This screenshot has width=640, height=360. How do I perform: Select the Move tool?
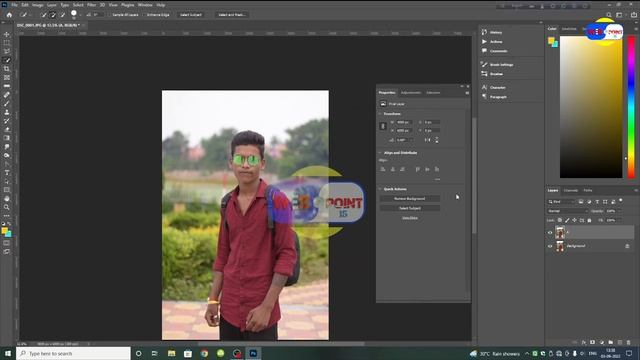(7, 34)
